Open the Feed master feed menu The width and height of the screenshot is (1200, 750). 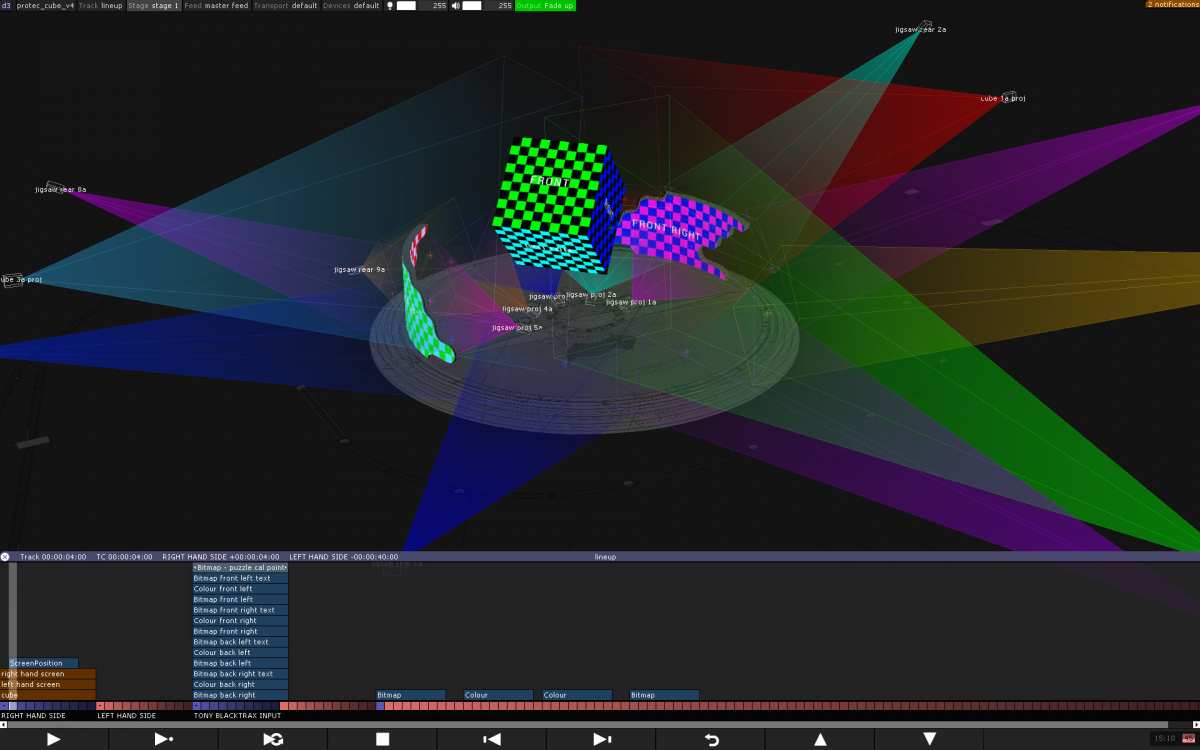(x=216, y=5)
